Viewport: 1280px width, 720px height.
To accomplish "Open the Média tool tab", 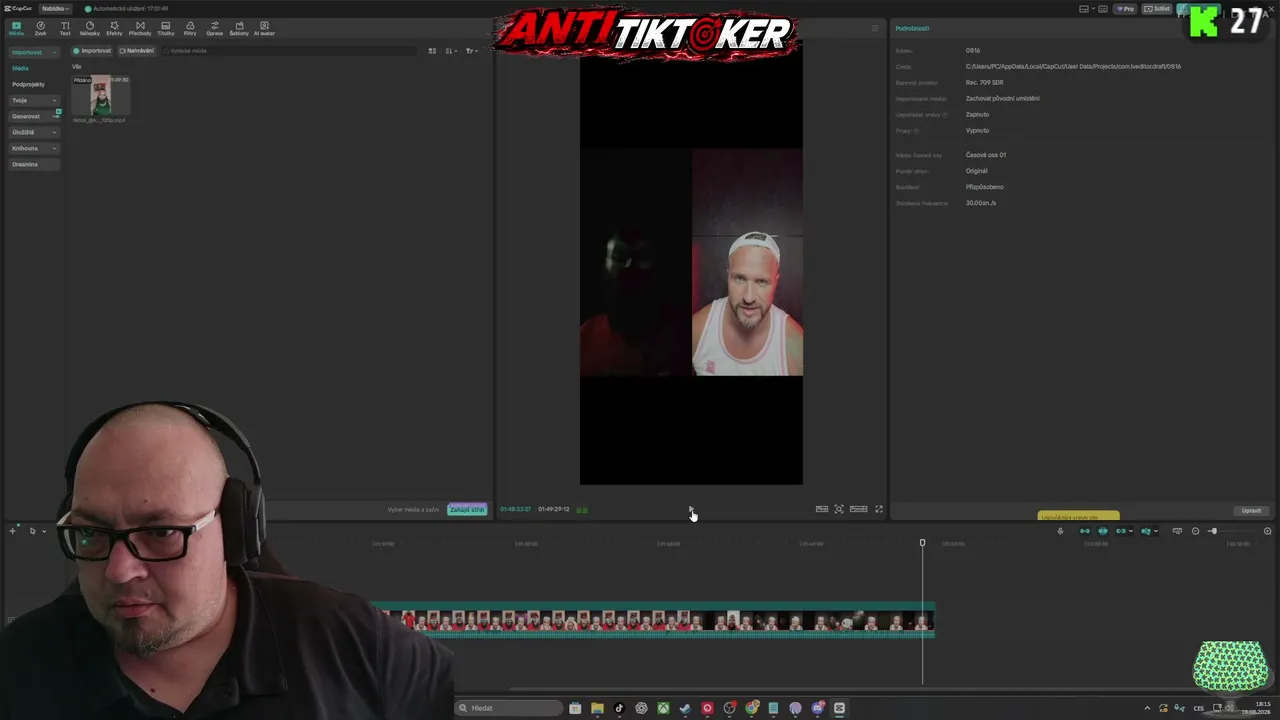I will pyautogui.click(x=16, y=28).
